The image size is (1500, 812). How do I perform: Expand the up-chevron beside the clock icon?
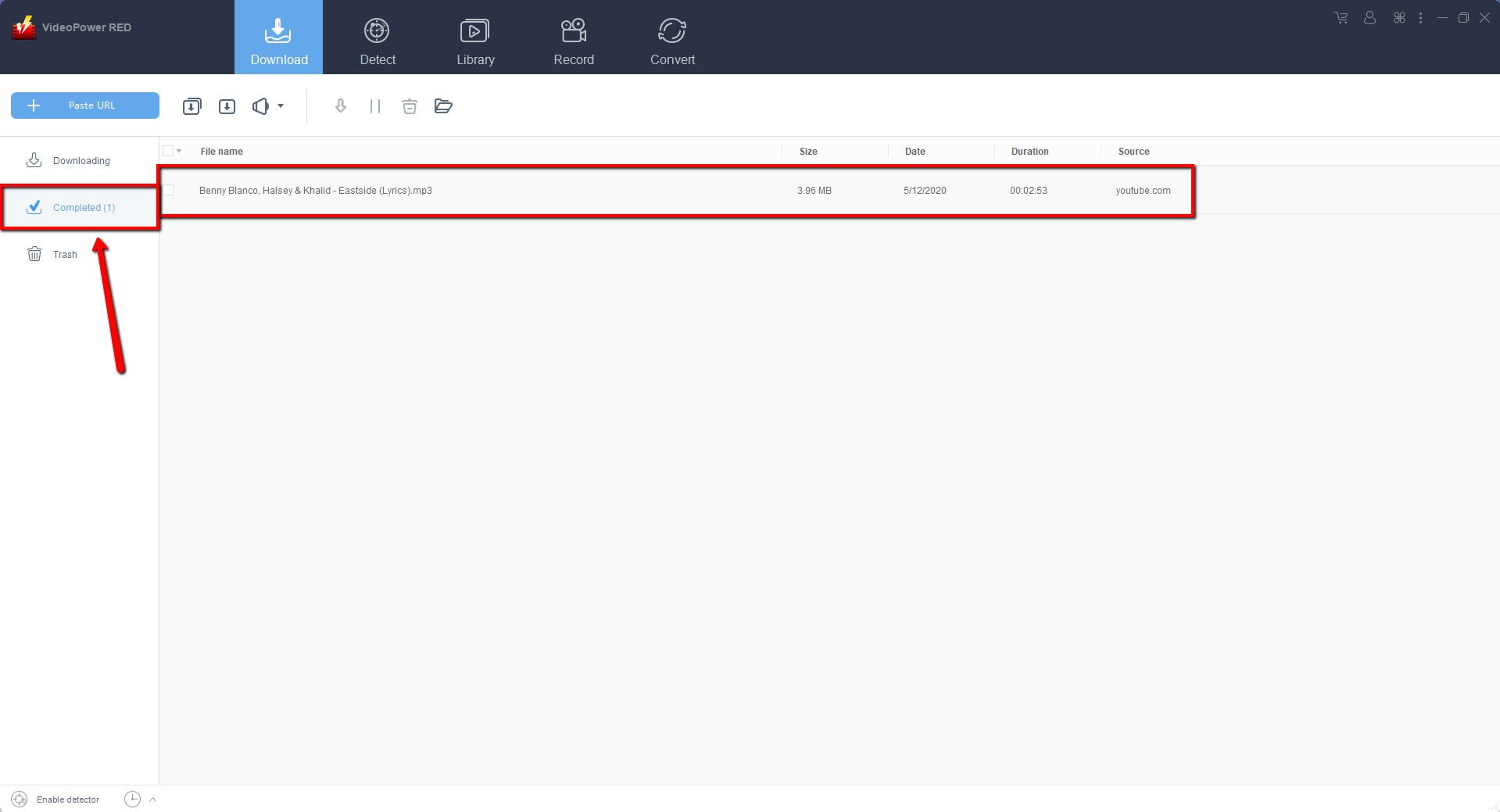click(x=153, y=799)
